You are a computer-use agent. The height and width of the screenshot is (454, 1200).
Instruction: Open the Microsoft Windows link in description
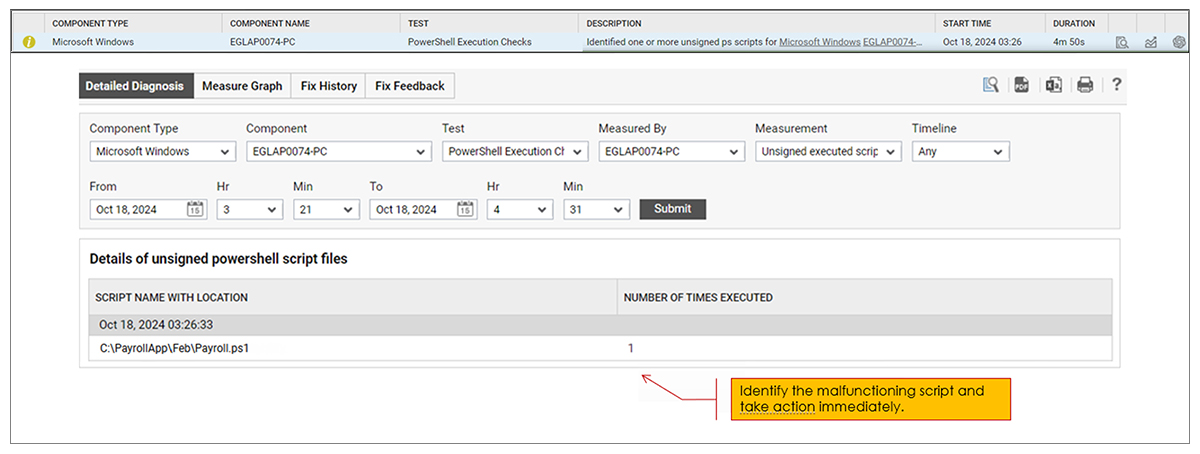point(818,42)
